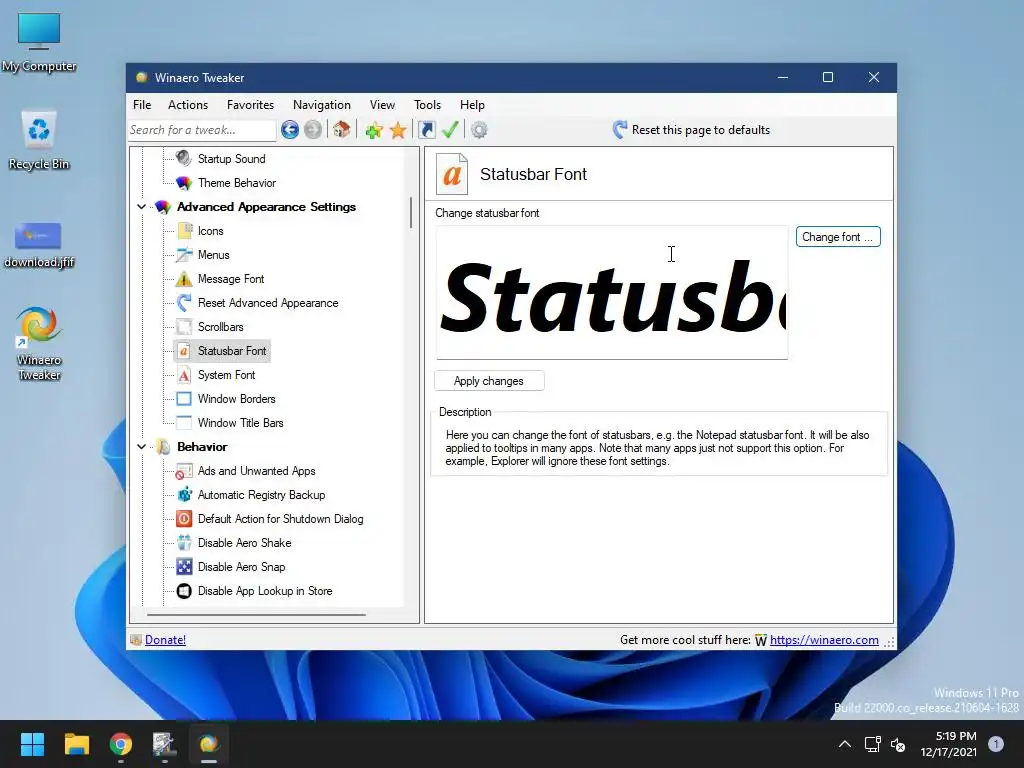Click the green checkmark toolbar icon
Screen dimensions: 1024x768
pyautogui.click(x=450, y=129)
